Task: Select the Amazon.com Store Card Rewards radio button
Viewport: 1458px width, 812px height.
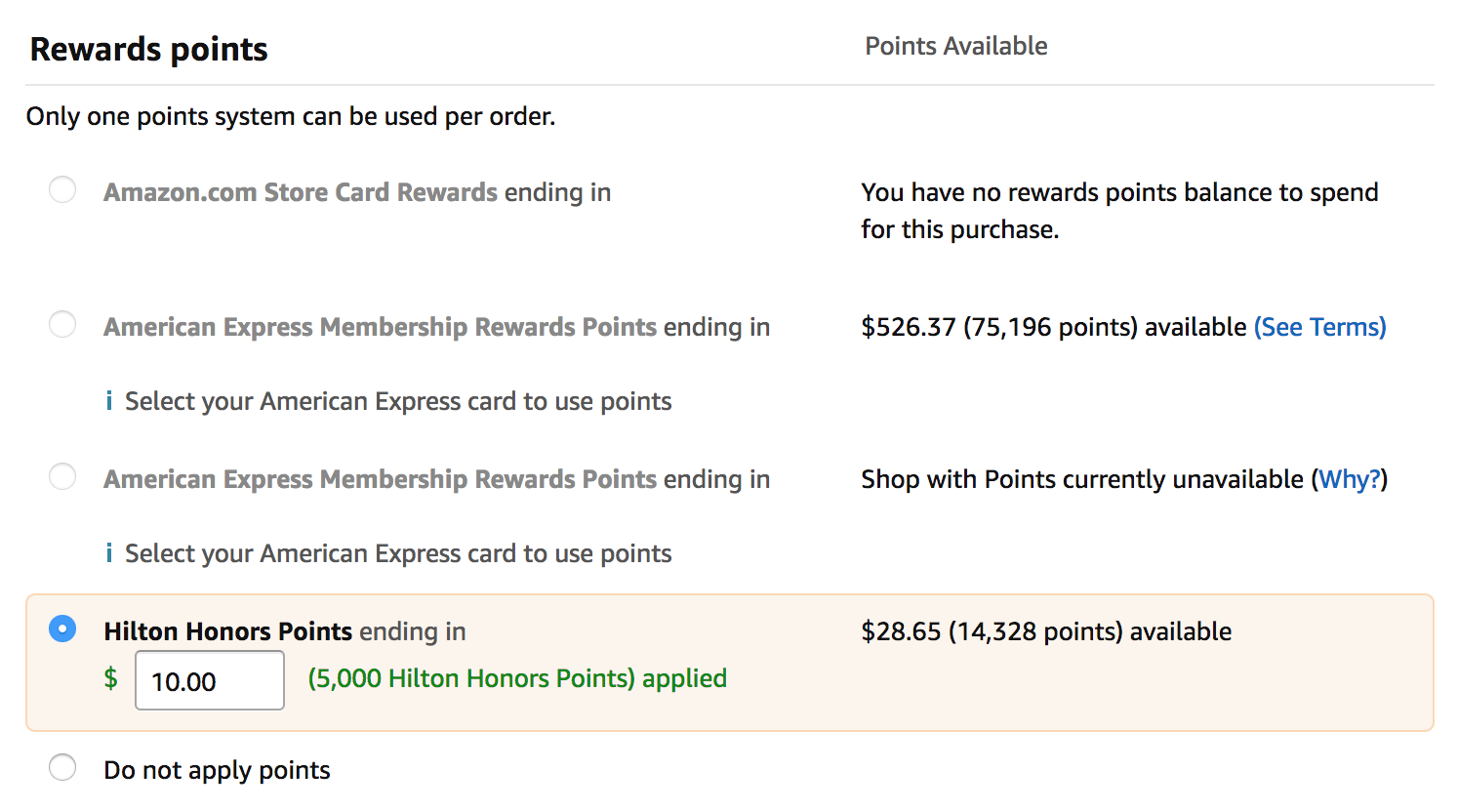Action: (62, 189)
